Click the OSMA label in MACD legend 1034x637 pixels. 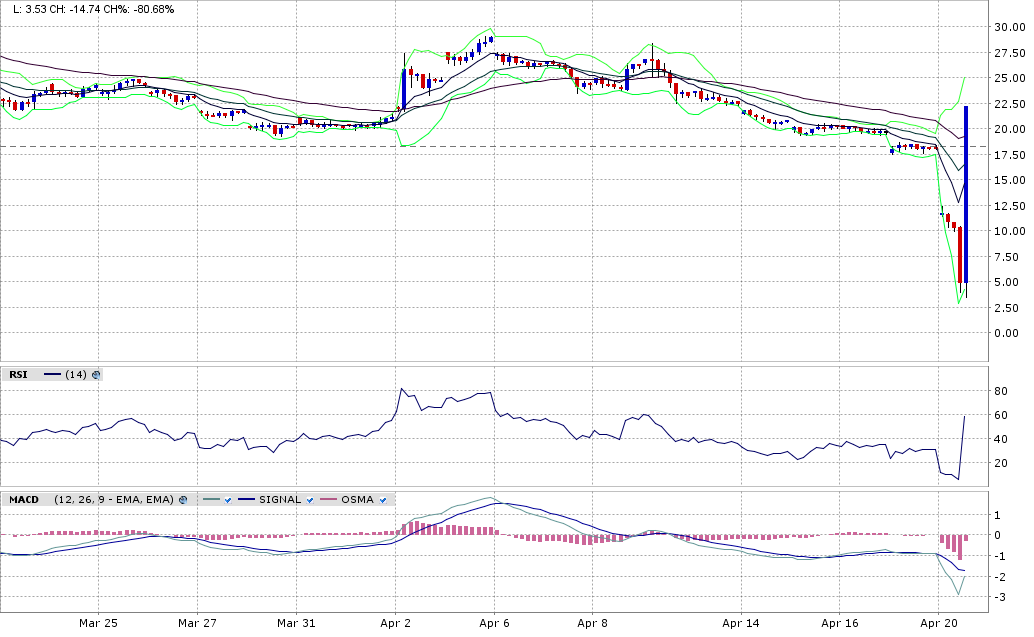(x=357, y=499)
